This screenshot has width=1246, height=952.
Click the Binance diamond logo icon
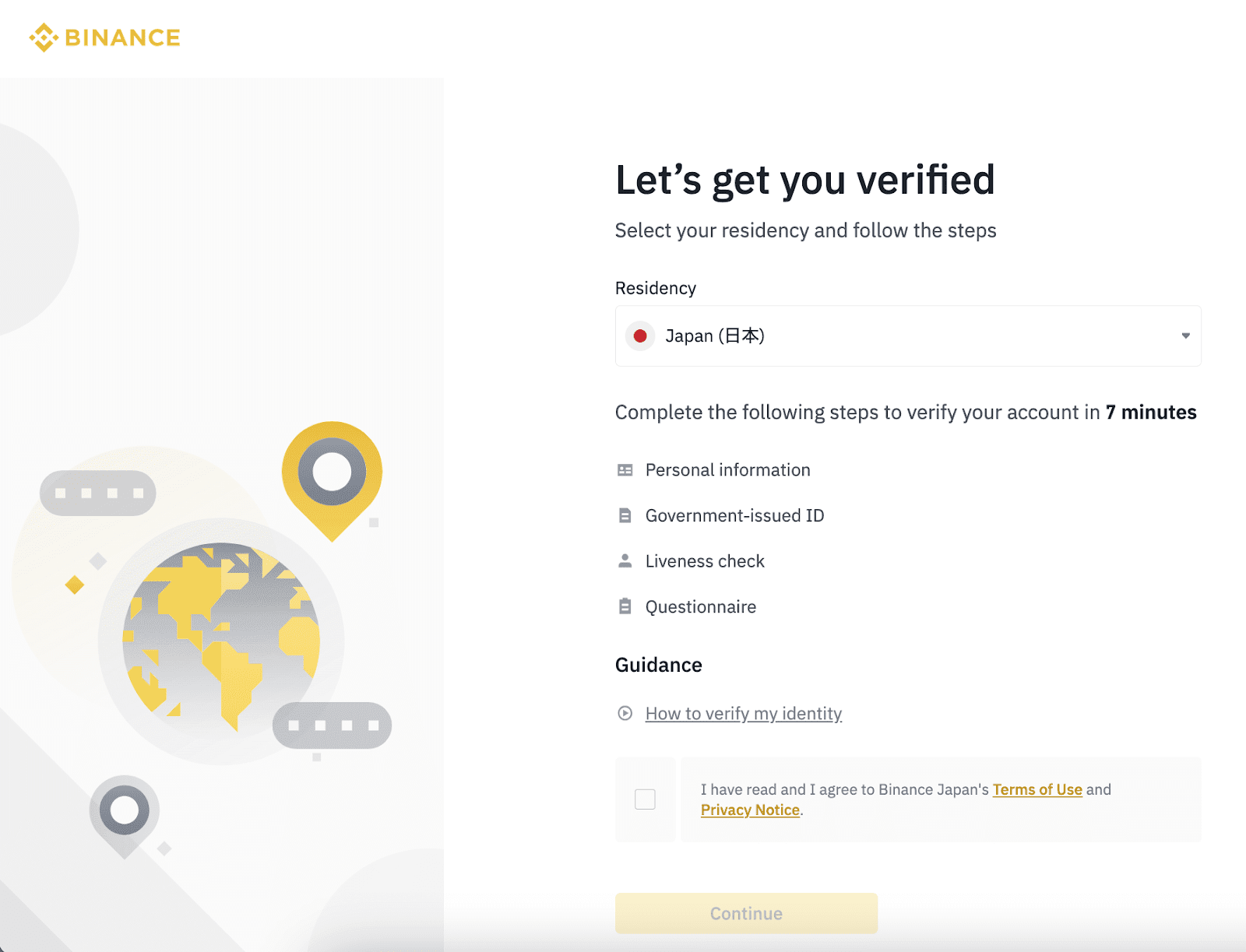[44, 37]
